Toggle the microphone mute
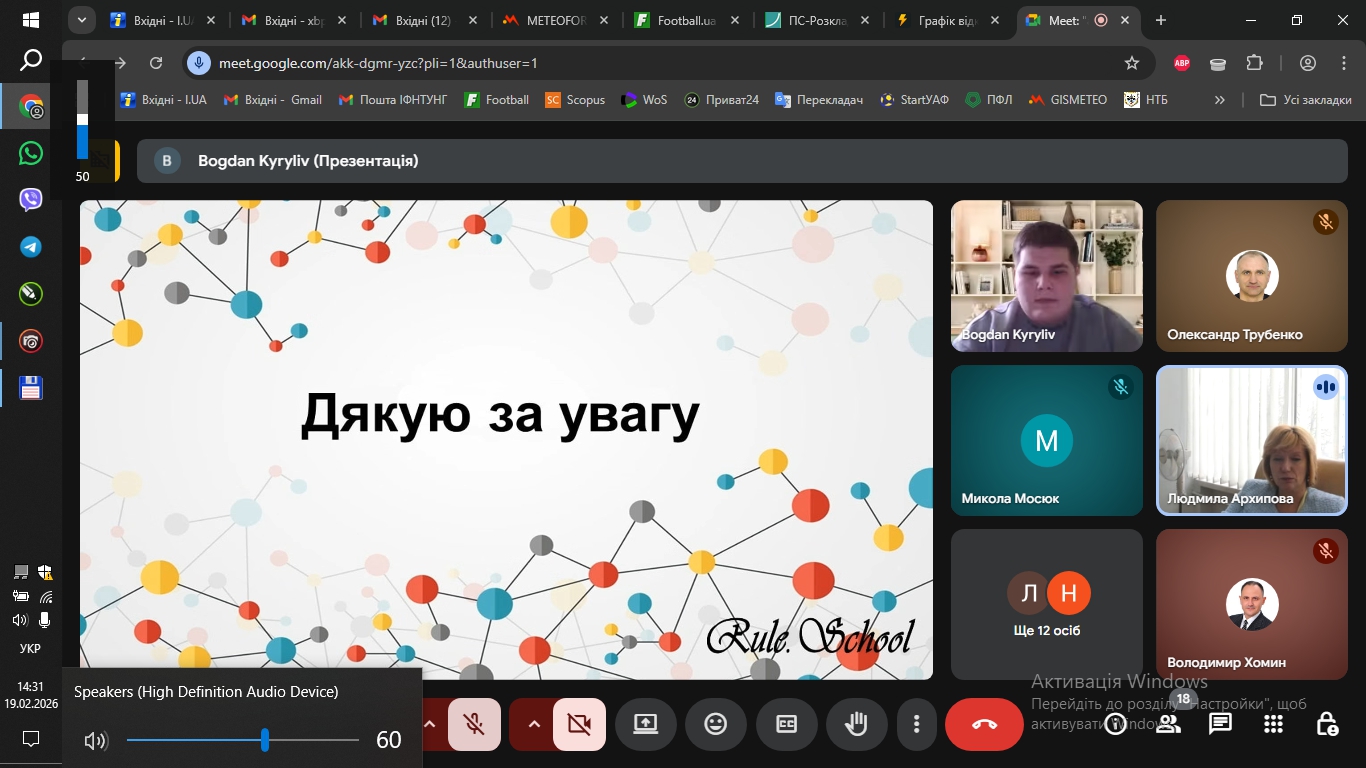The height and width of the screenshot is (768, 1366). pos(473,723)
